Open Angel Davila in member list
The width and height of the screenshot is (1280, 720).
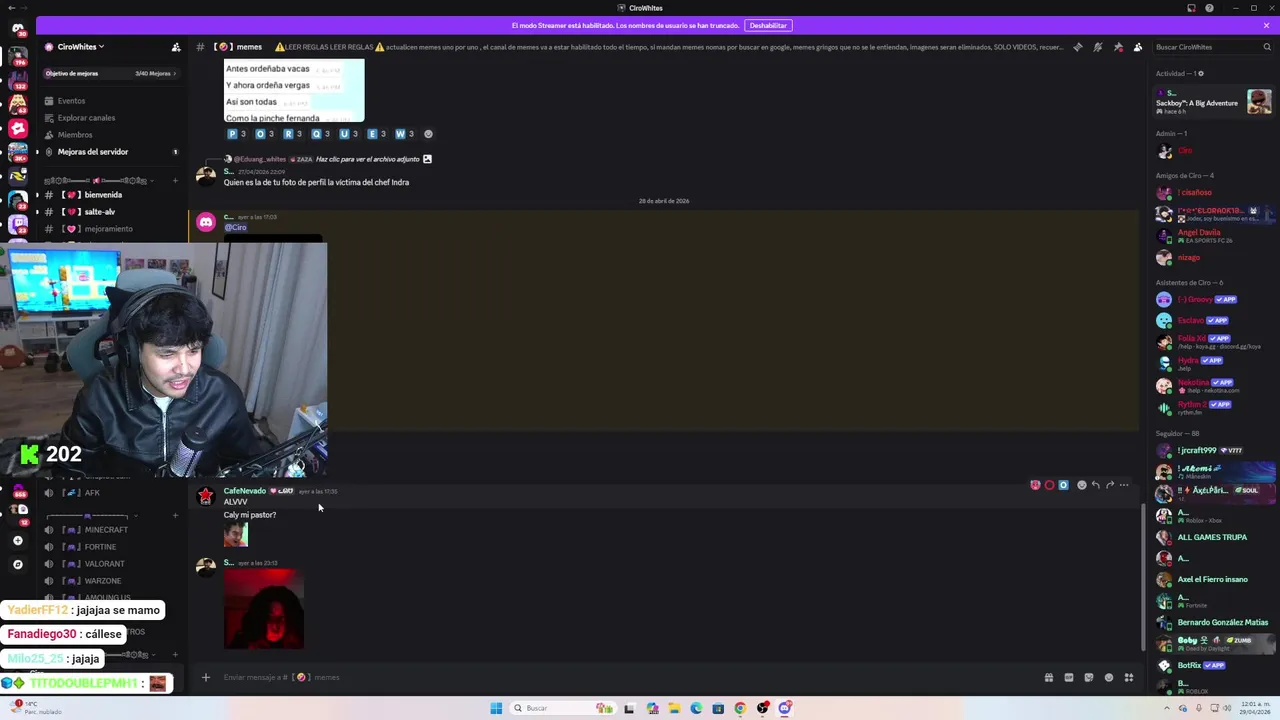pyautogui.click(x=1212, y=236)
